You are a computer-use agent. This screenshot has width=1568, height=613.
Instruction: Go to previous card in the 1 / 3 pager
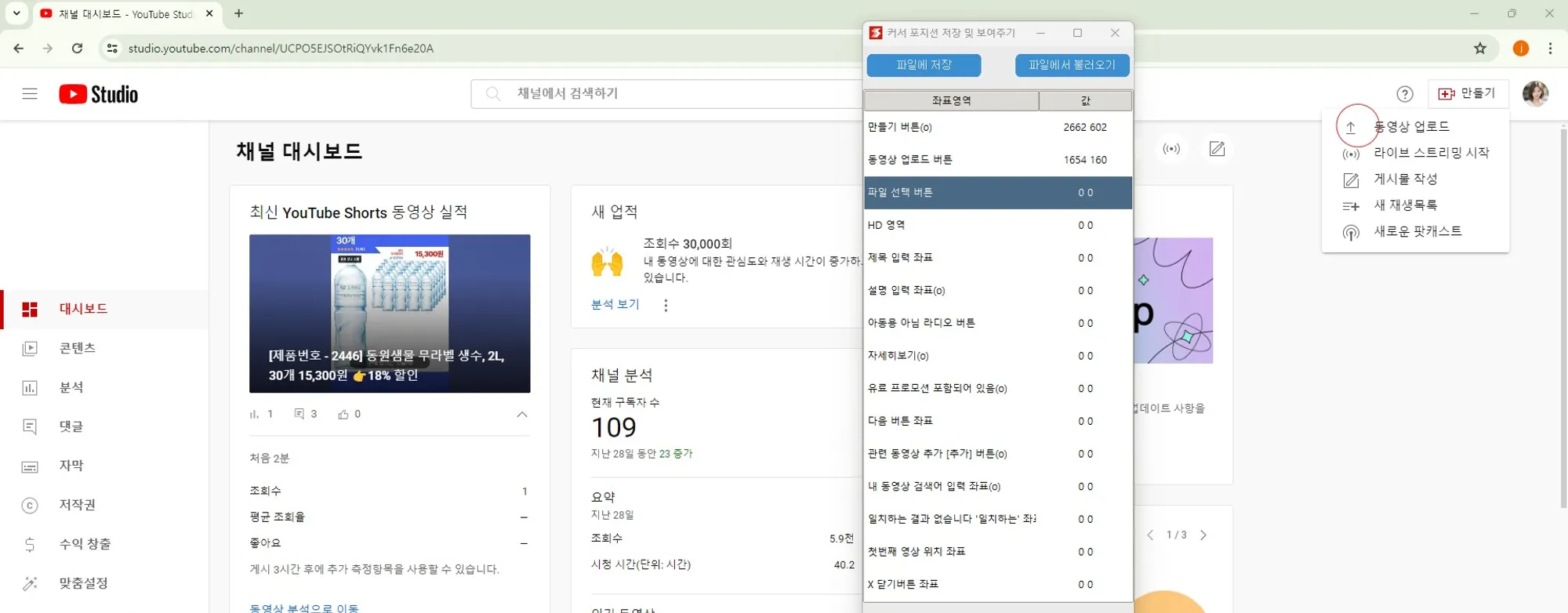click(x=1150, y=535)
